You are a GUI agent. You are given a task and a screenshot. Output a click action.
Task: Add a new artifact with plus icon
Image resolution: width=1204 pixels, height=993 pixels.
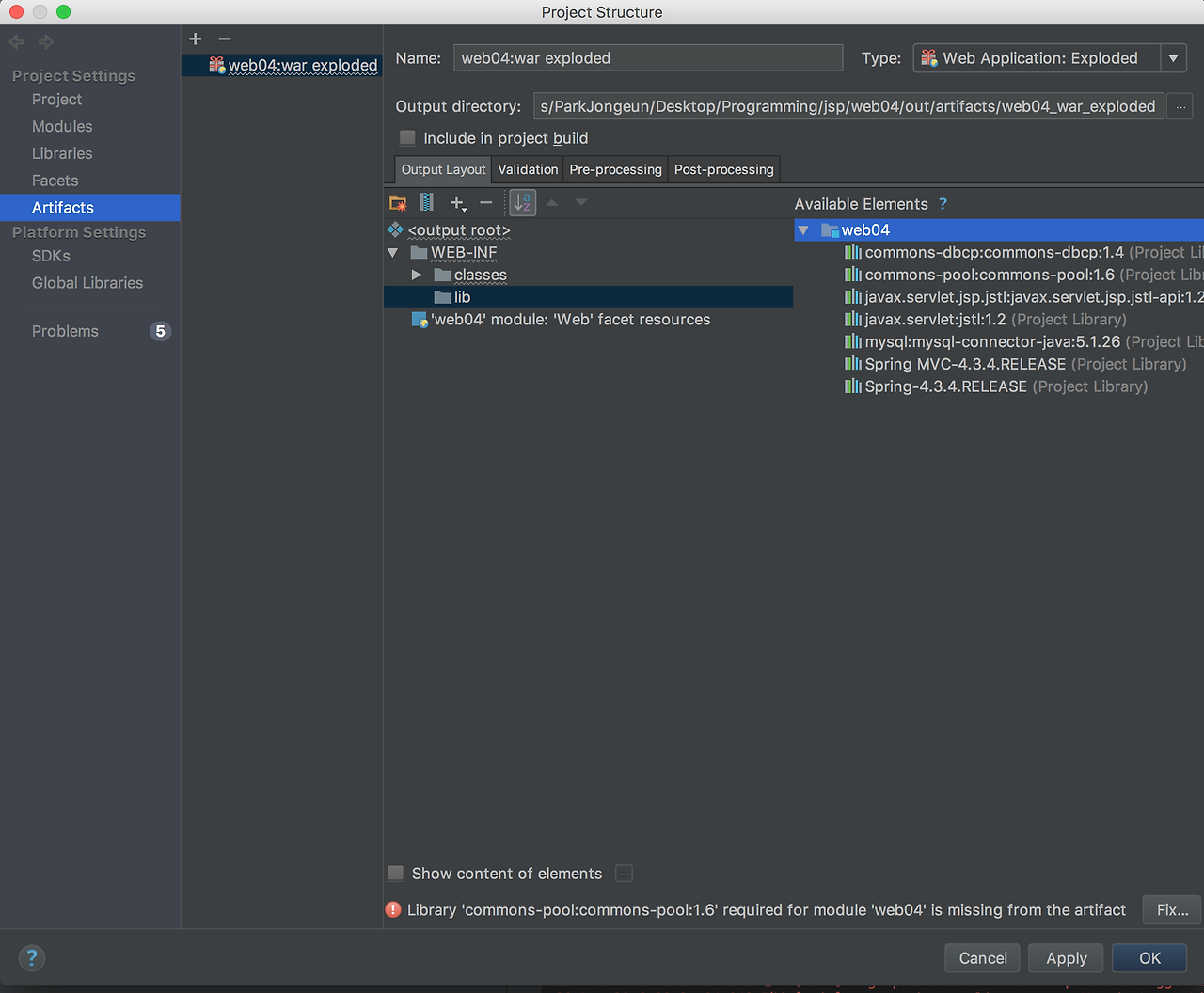[x=196, y=39]
